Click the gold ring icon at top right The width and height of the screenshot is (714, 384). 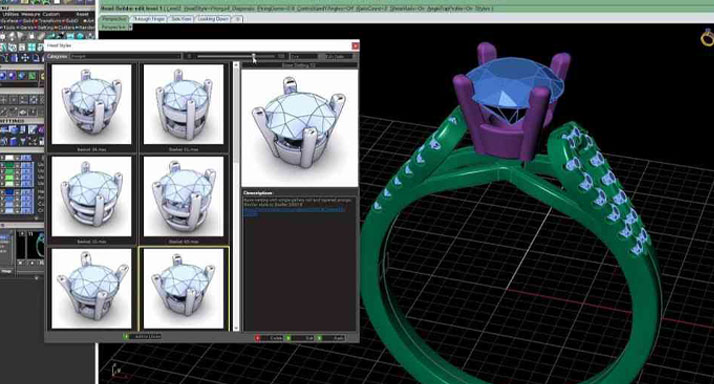click(707, 38)
